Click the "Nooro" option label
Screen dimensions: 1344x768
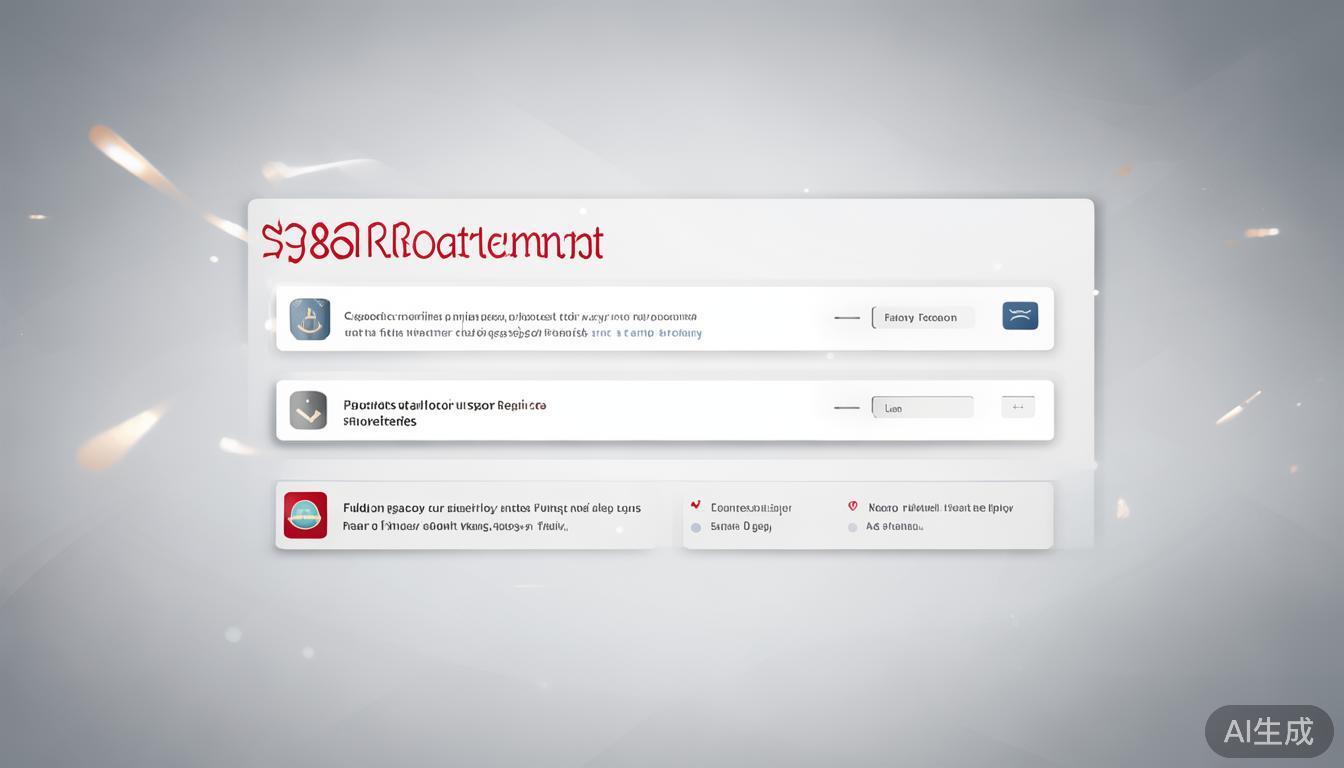940,508
